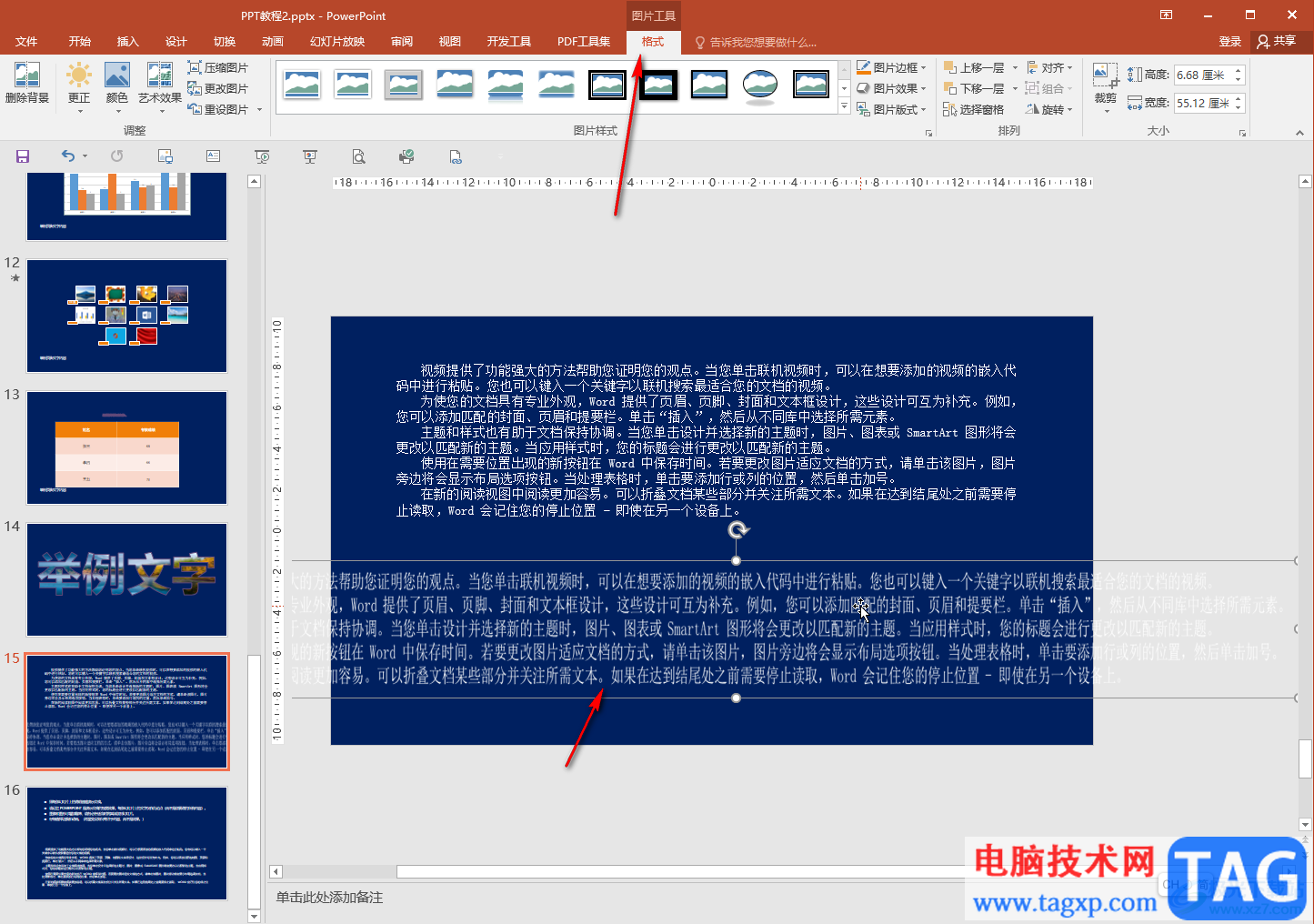Click the Crop (裁剪) tool icon

(1105, 76)
